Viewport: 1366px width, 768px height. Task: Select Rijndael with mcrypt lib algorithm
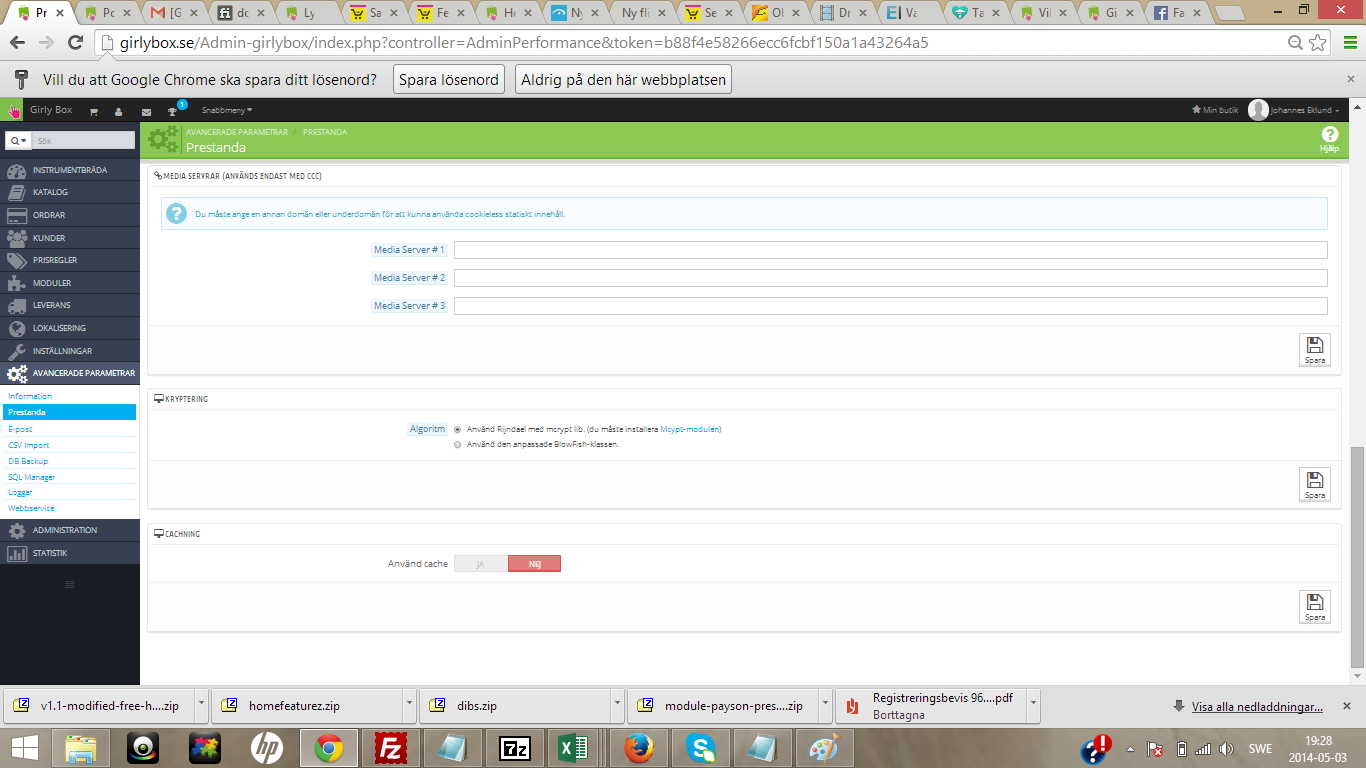click(458, 429)
